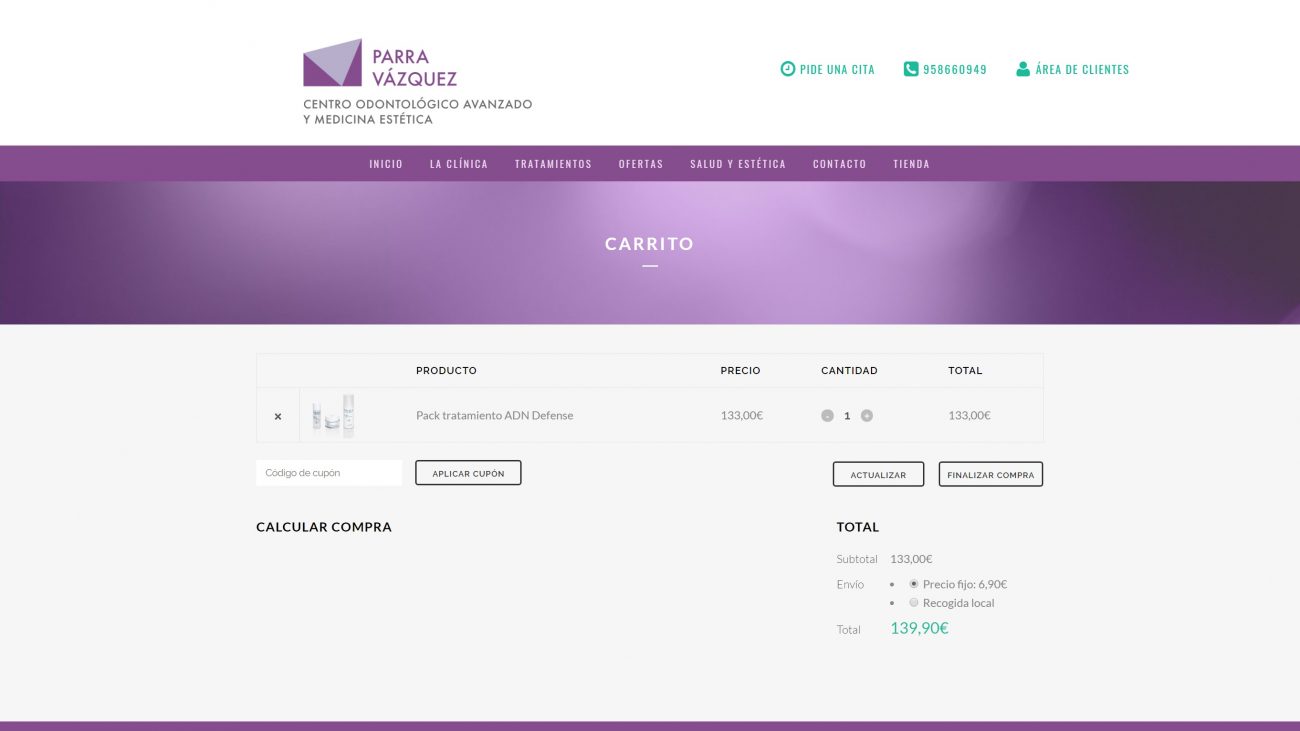Open the Tratamientos menu
This screenshot has height=731, width=1300.
[553, 164]
